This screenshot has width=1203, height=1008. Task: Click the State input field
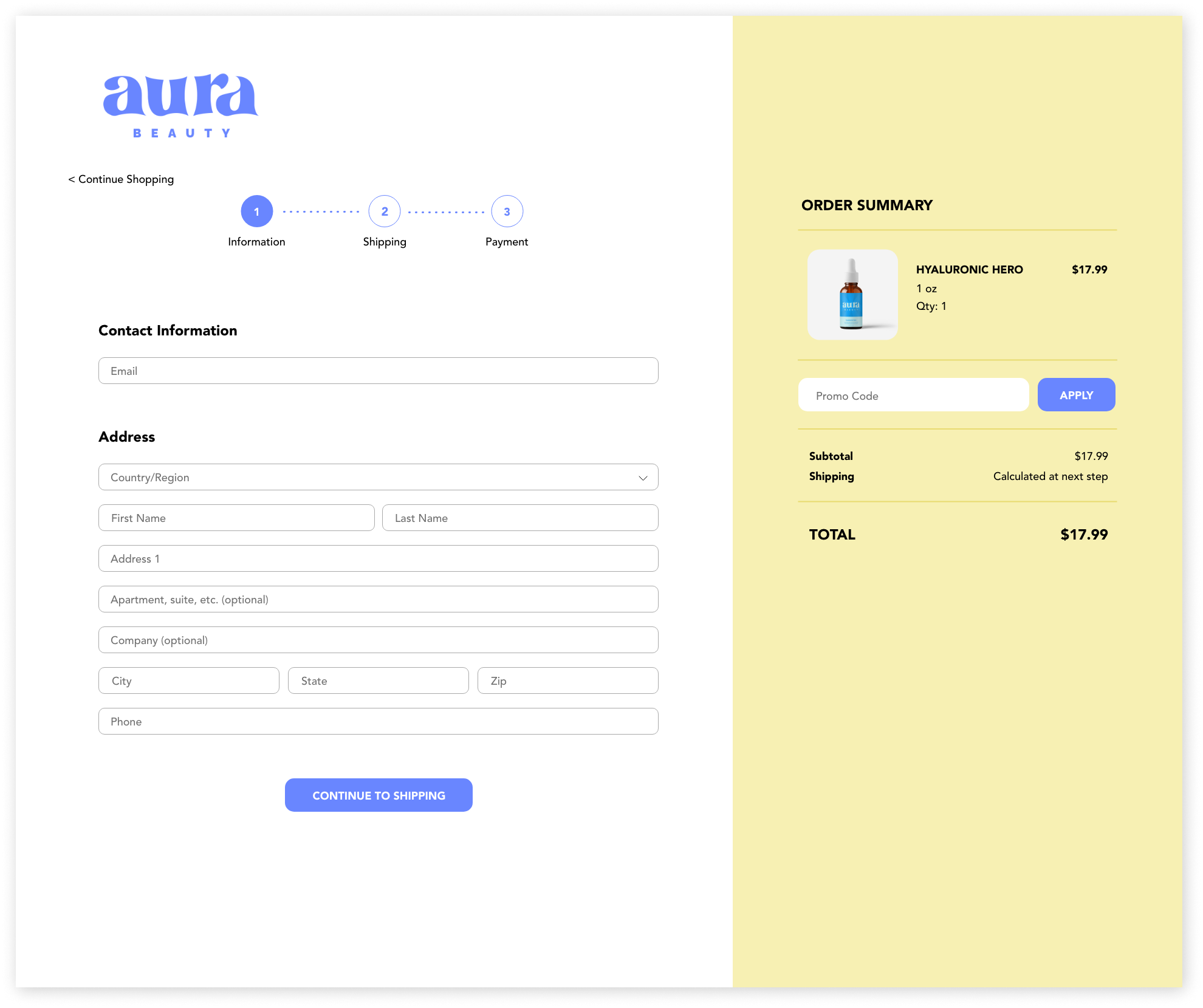point(378,681)
